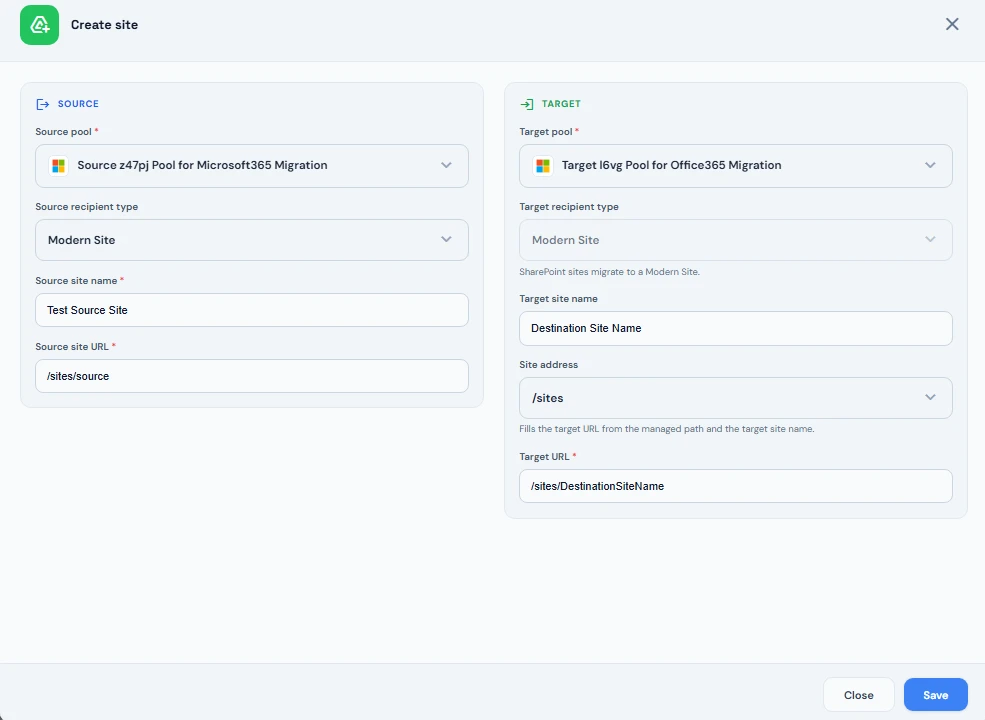Open the Source pool dropdown
985x720 pixels.
point(252,166)
